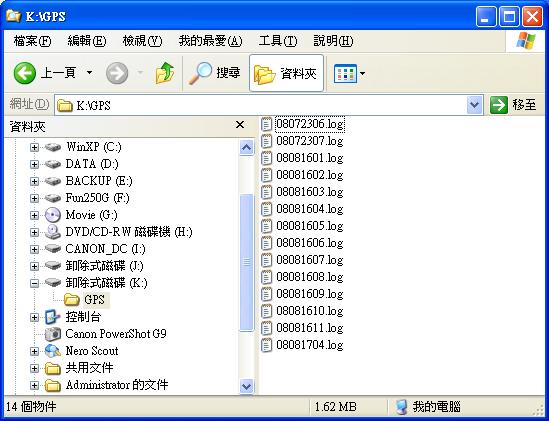Expand the 控制台 node

click(x=34, y=317)
